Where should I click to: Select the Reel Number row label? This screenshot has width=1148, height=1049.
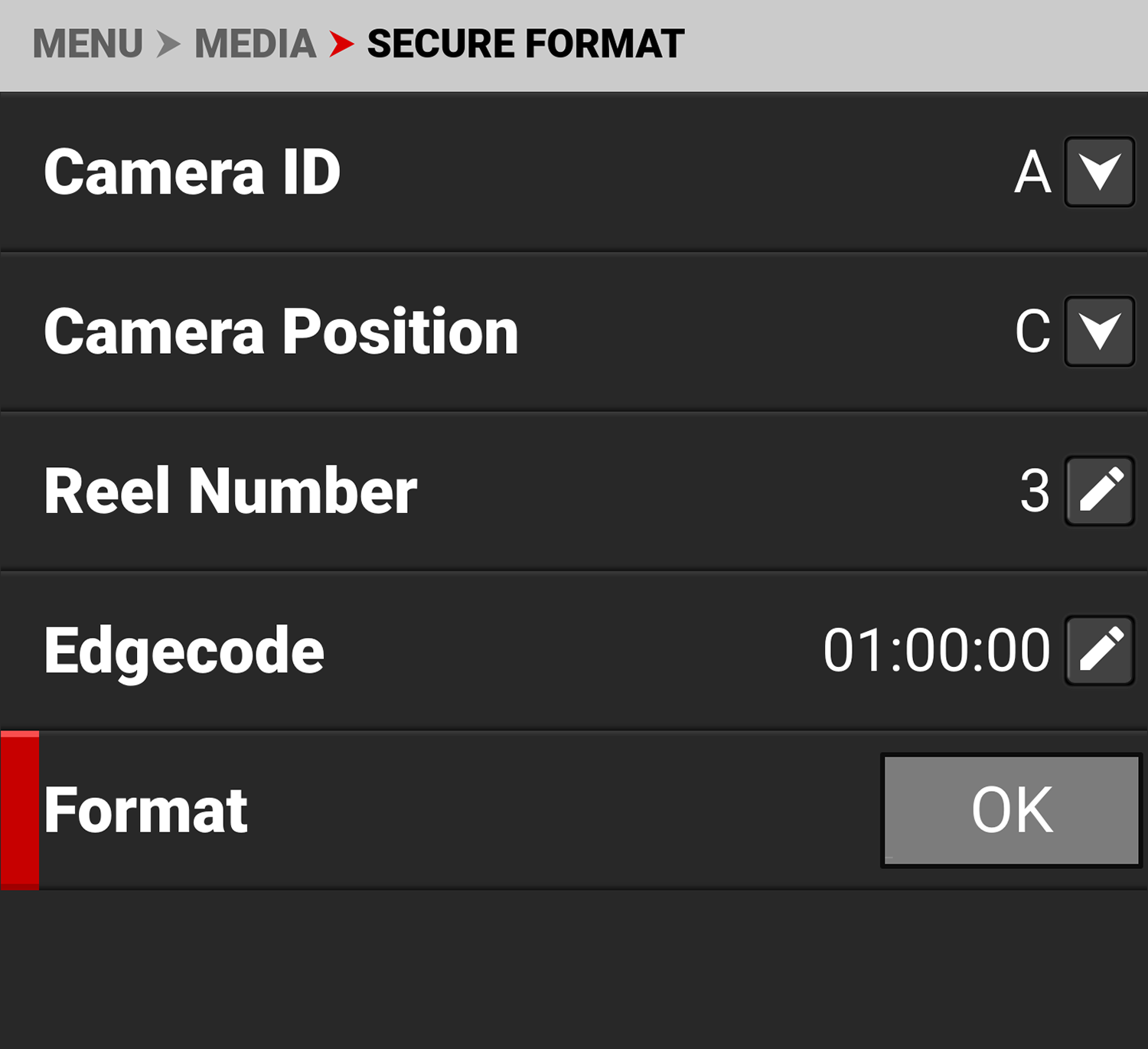click(230, 491)
